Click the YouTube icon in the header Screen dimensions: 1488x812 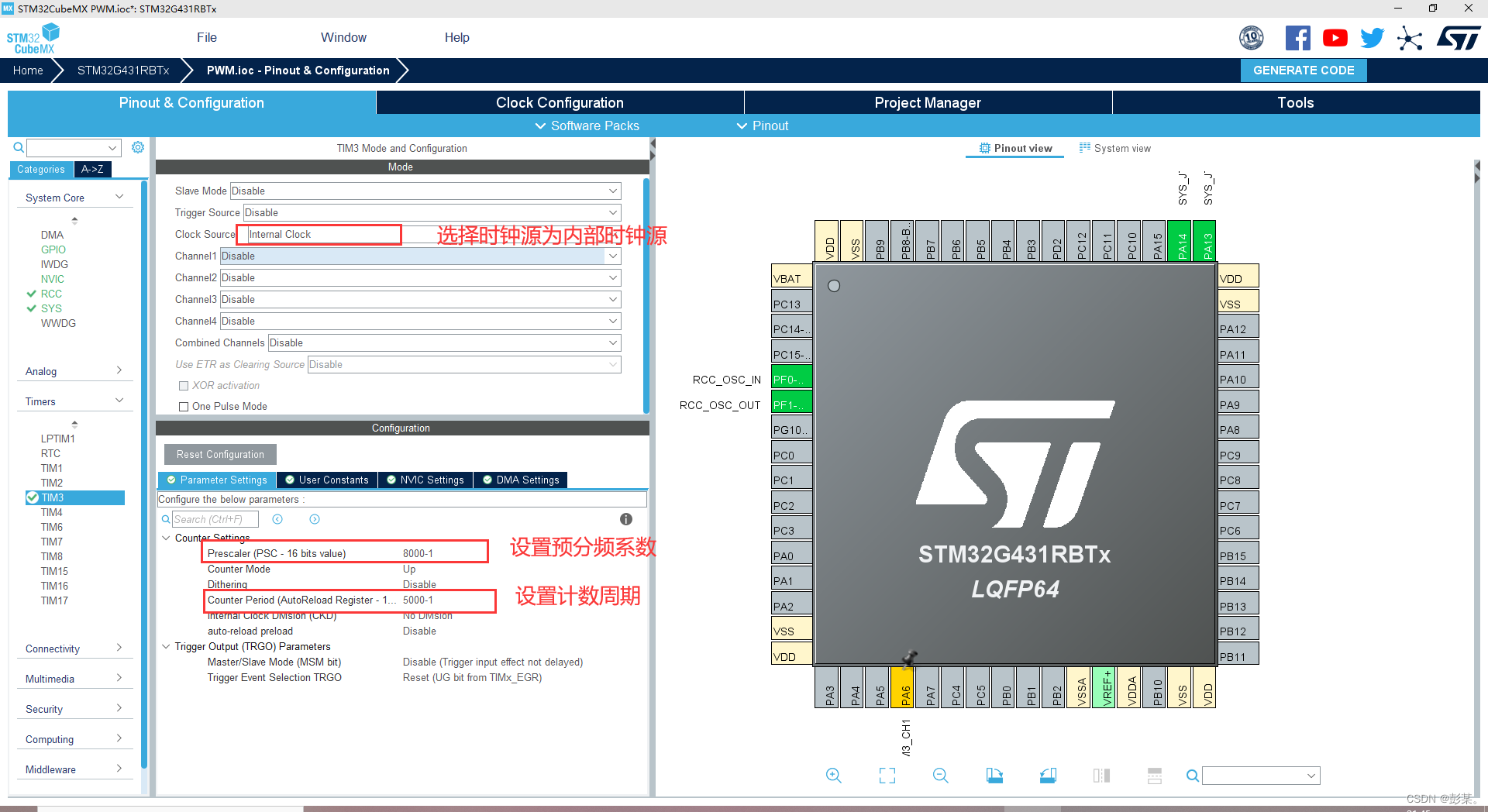(1335, 37)
